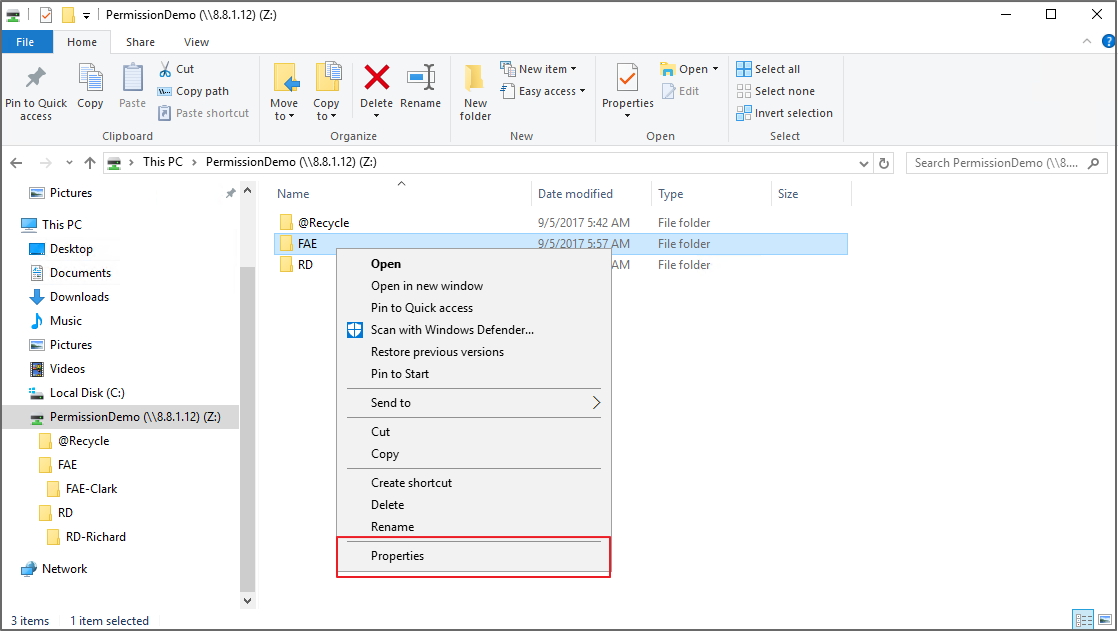Open FAE-Clark folder in tree
Screen dimensions: 1118x631
91,489
